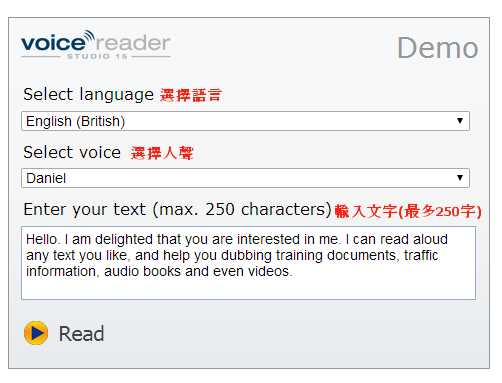Click the Enter your text label
Screen dimensions: 502x383
pyautogui.click(x=177, y=210)
